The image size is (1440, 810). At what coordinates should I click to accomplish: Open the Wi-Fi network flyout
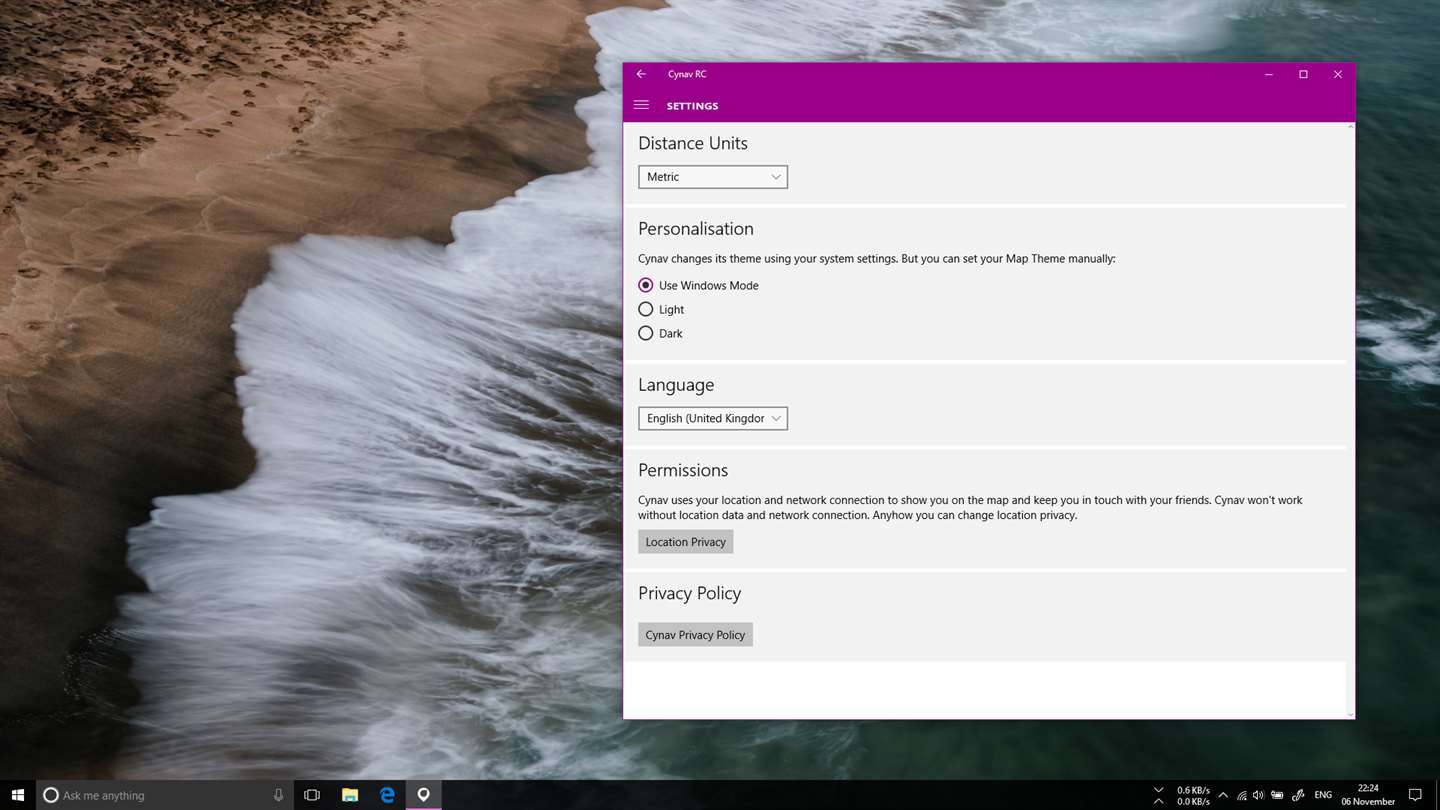pos(1241,795)
